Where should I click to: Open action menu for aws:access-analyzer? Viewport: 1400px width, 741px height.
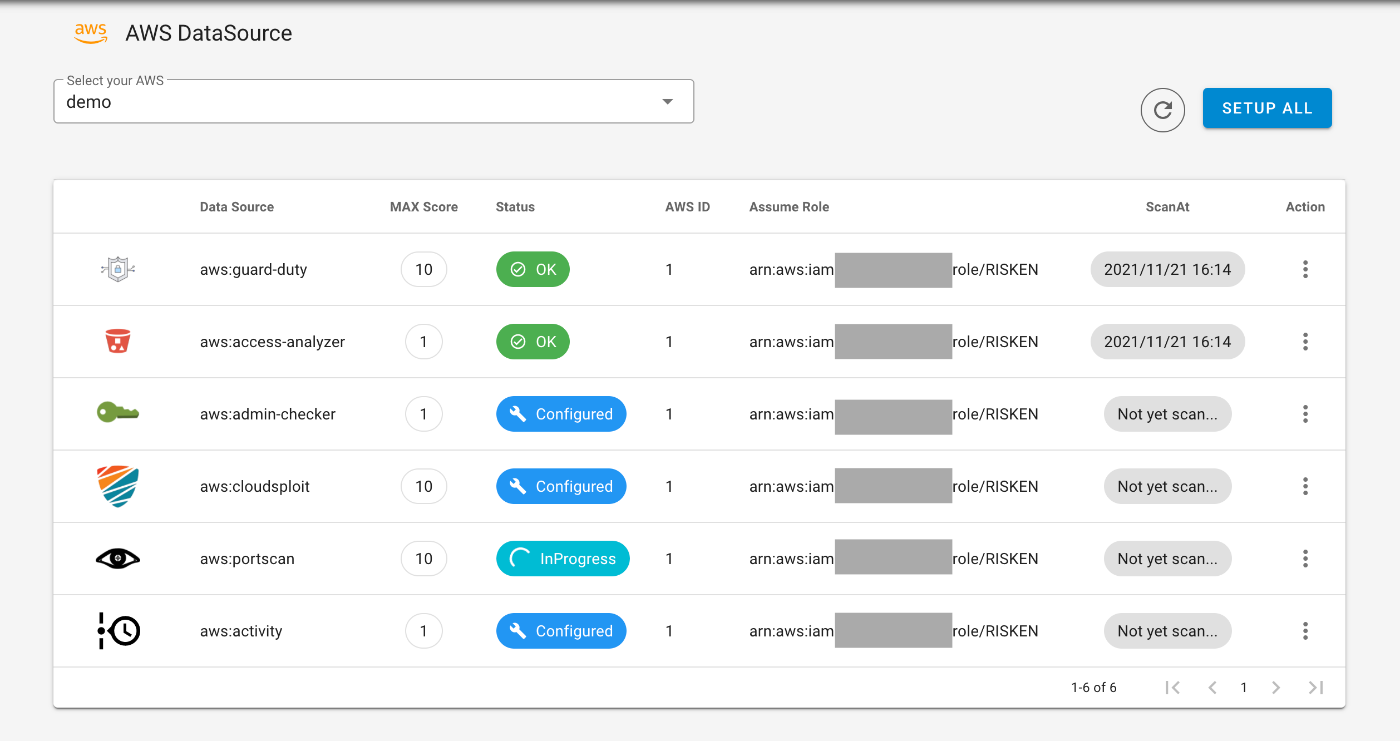pyautogui.click(x=1305, y=342)
